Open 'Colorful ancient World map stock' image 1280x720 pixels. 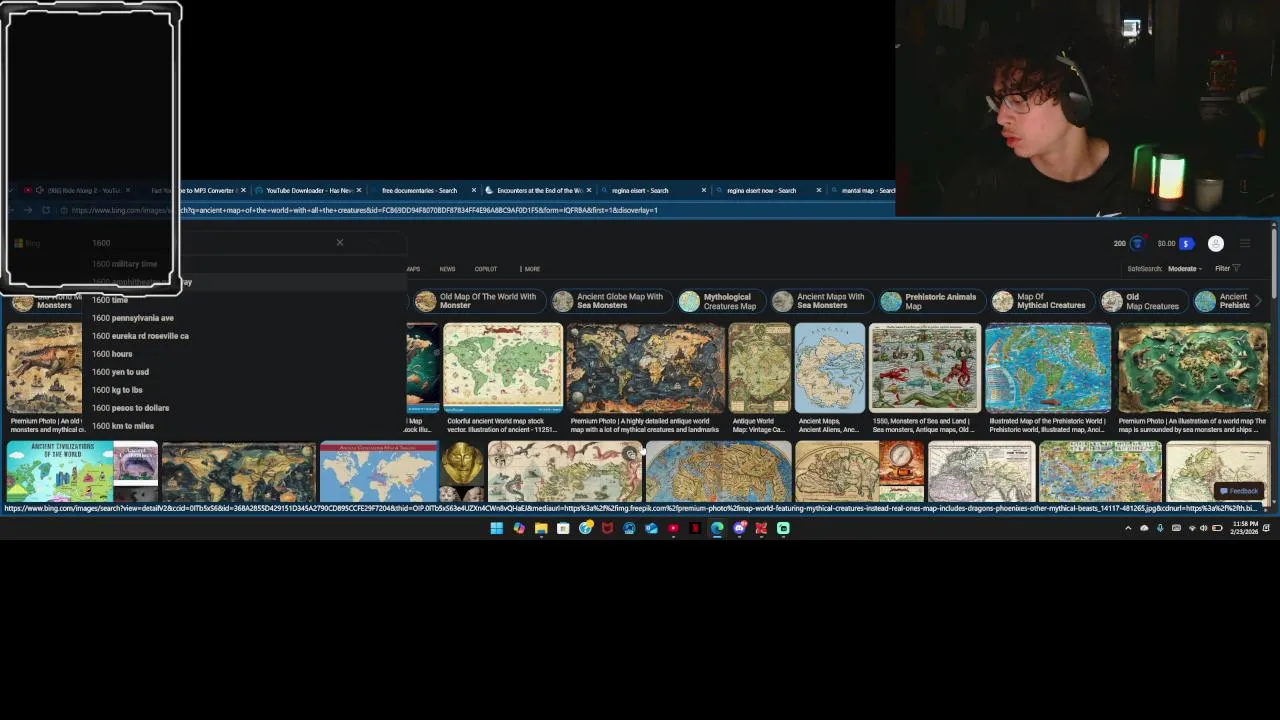tap(503, 368)
